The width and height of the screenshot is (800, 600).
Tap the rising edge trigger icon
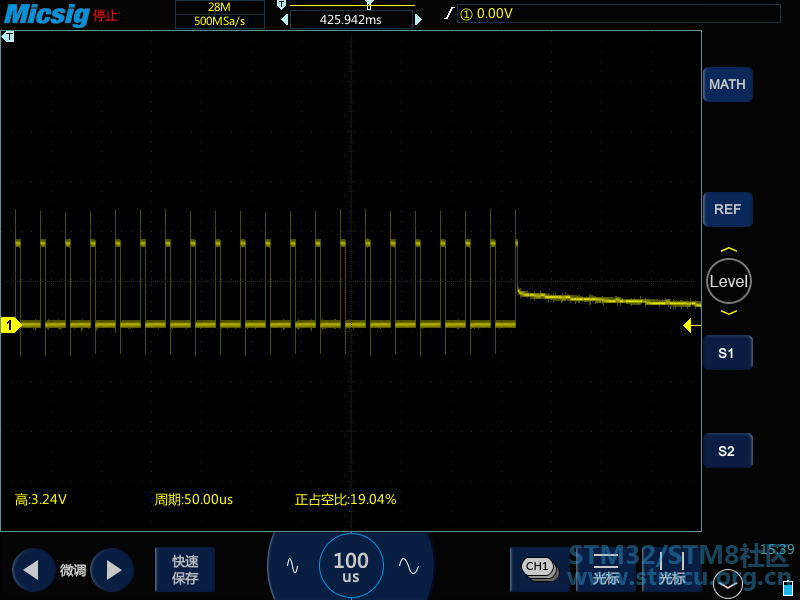pos(448,13)
